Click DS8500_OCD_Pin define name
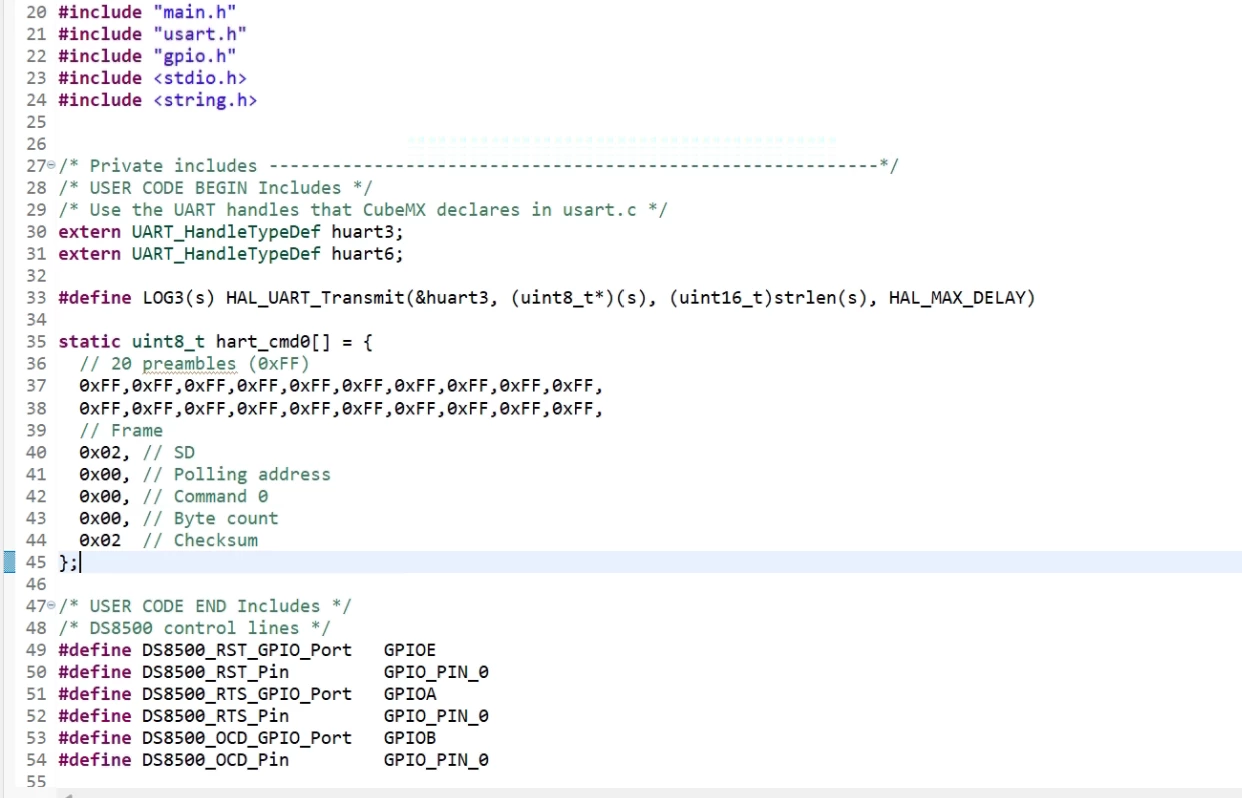 click(x=215, y=760)
